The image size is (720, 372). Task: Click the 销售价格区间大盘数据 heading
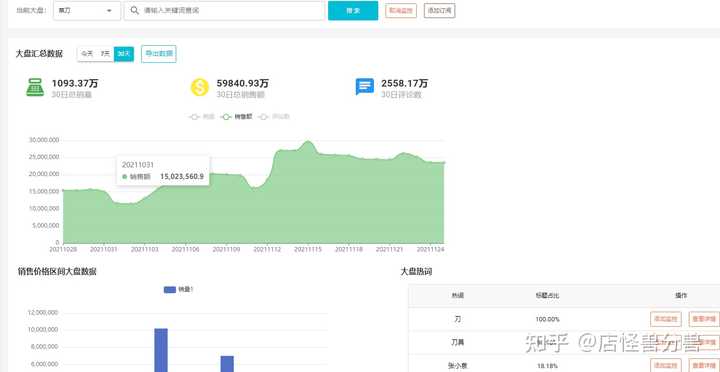tap(57, 271)
